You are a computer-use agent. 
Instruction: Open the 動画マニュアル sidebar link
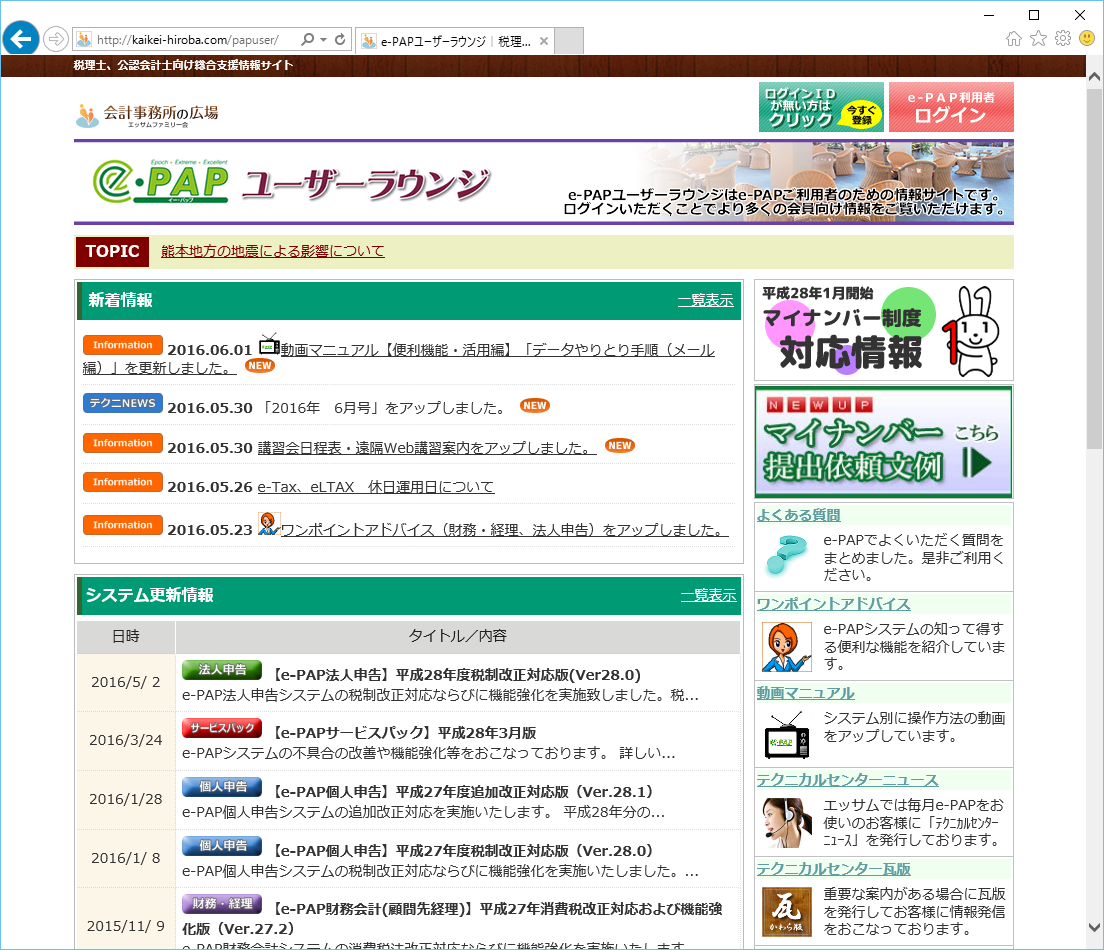(x=805, y=693)
